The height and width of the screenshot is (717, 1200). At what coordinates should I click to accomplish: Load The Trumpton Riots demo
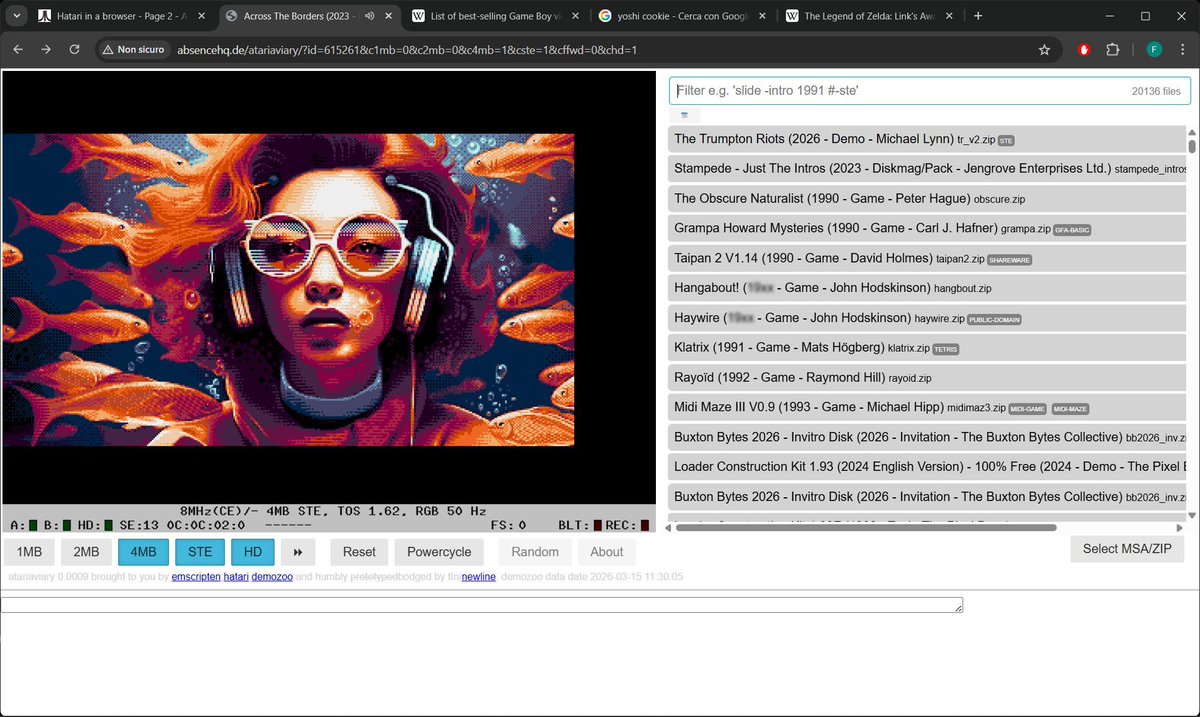click(x=927, y=139)
